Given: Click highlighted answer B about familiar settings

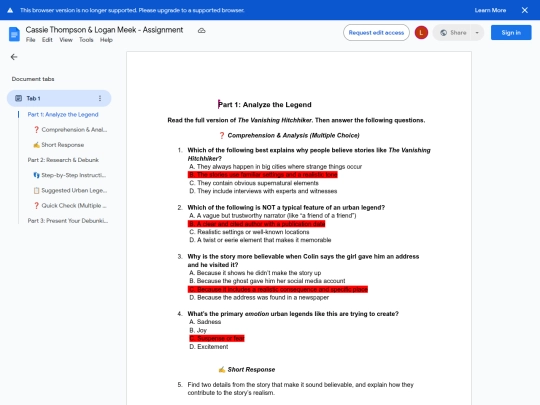Looking at the screenshot, I should point(263,175).
